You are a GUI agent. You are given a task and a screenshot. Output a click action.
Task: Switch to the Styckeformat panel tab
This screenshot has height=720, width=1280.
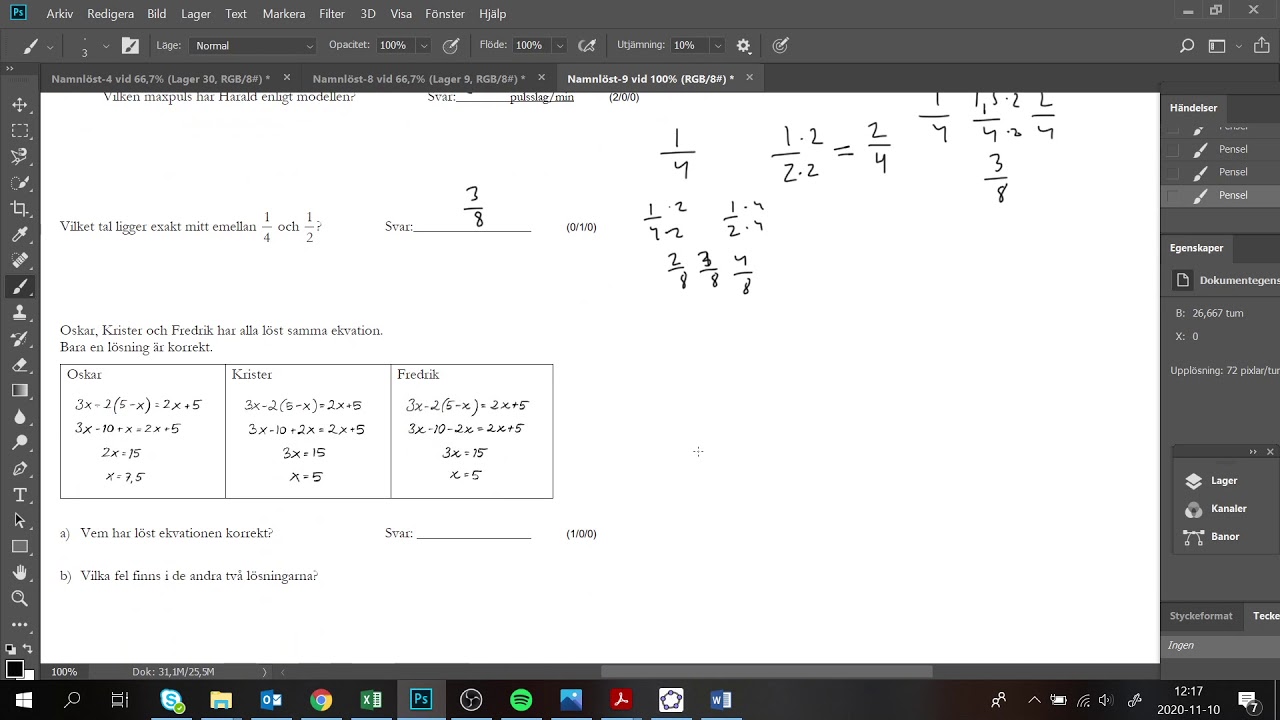1201,616
